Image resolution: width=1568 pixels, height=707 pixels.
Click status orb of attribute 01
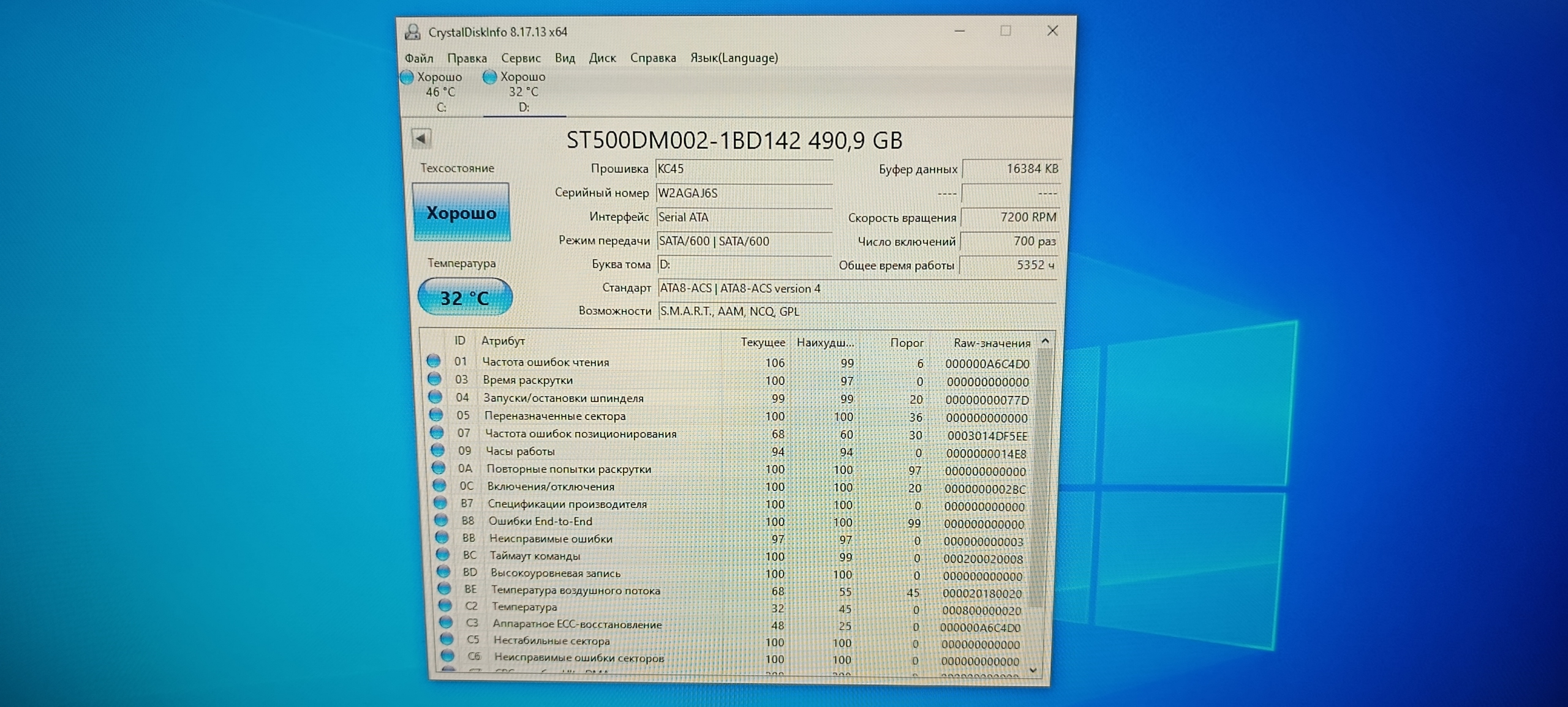point(434,361)
